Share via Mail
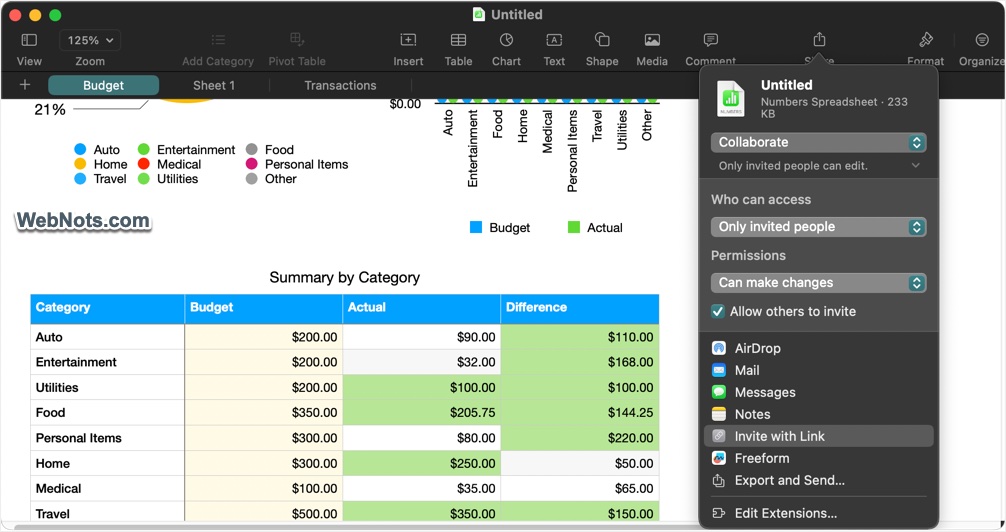The image size is (1006, 532). [x=819, y=370]
